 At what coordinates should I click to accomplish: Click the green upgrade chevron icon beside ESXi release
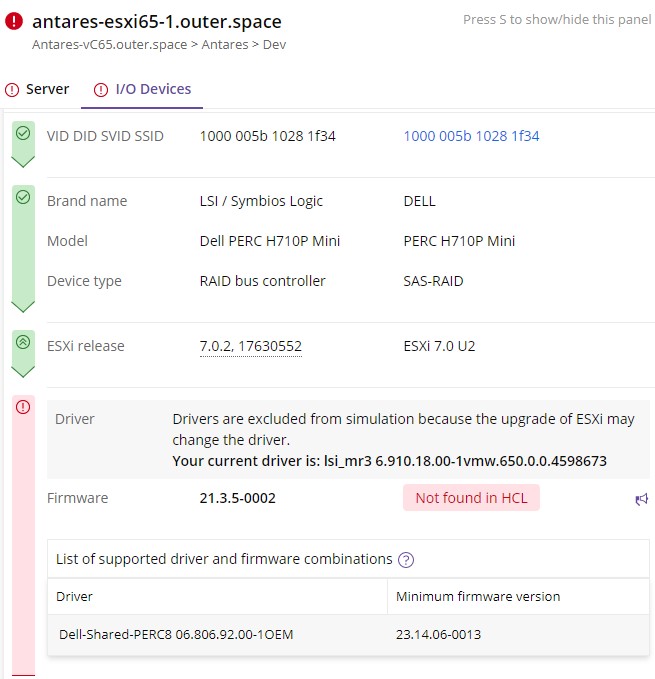[x=23, y=342]
